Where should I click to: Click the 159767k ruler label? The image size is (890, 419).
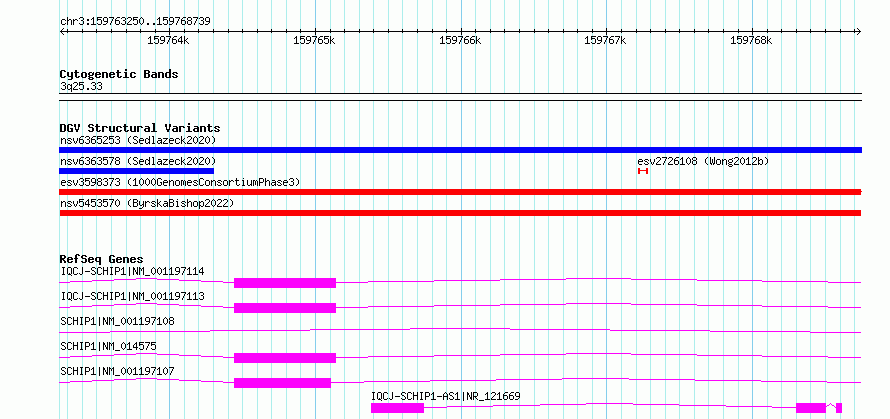pyautogui.click(x=606, y=40)
